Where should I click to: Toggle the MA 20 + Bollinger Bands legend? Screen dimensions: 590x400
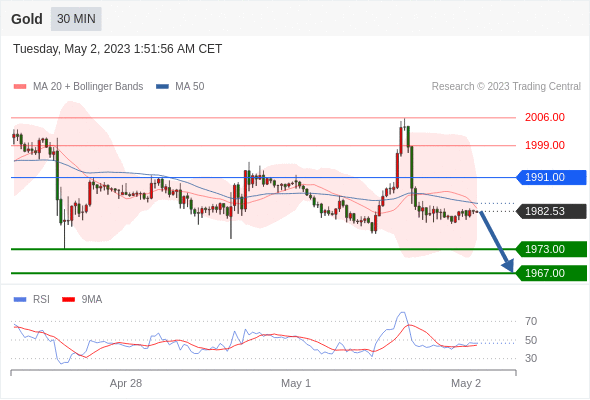tap(78, 87)
